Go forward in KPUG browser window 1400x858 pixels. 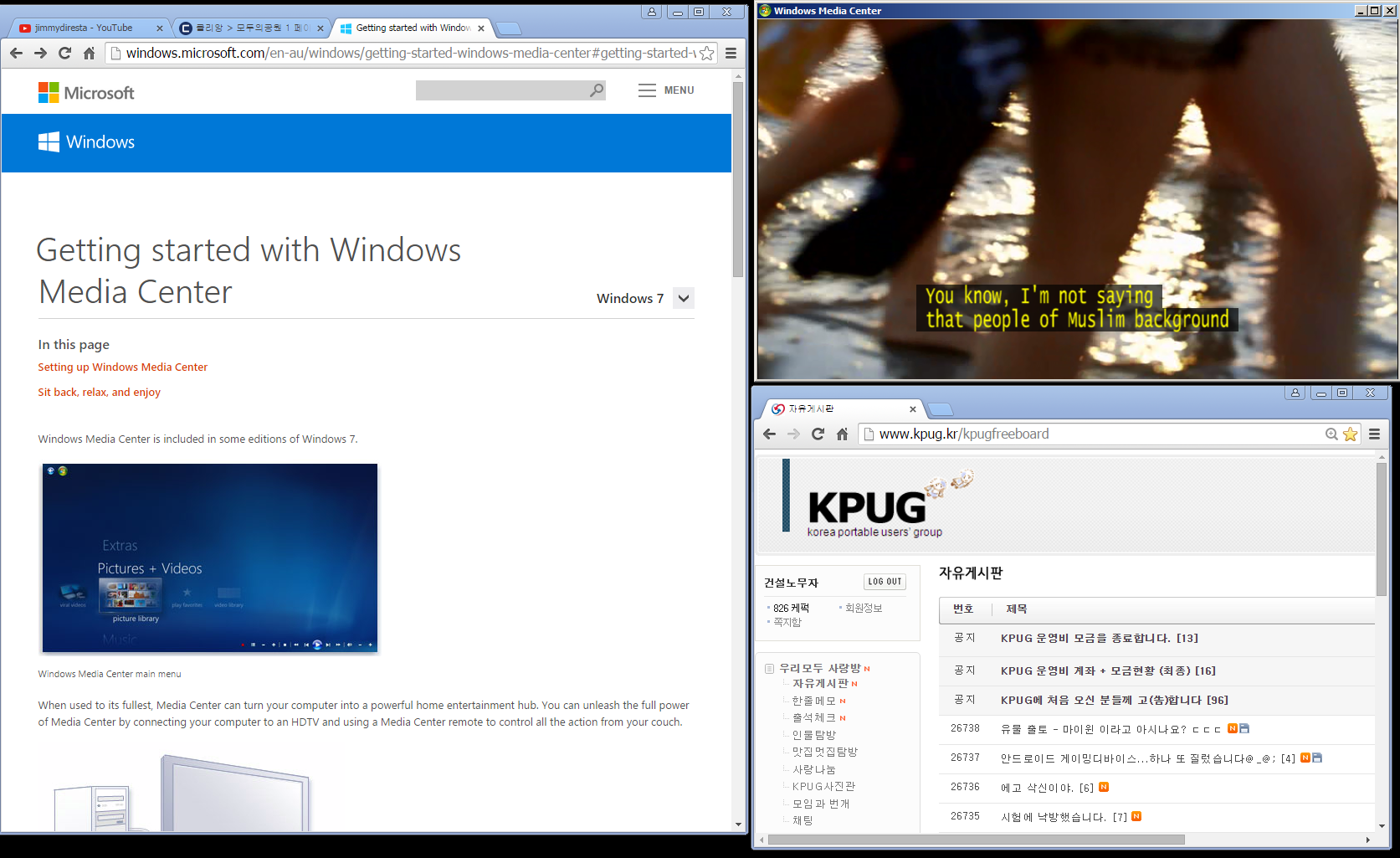click(x=793, y=434)
